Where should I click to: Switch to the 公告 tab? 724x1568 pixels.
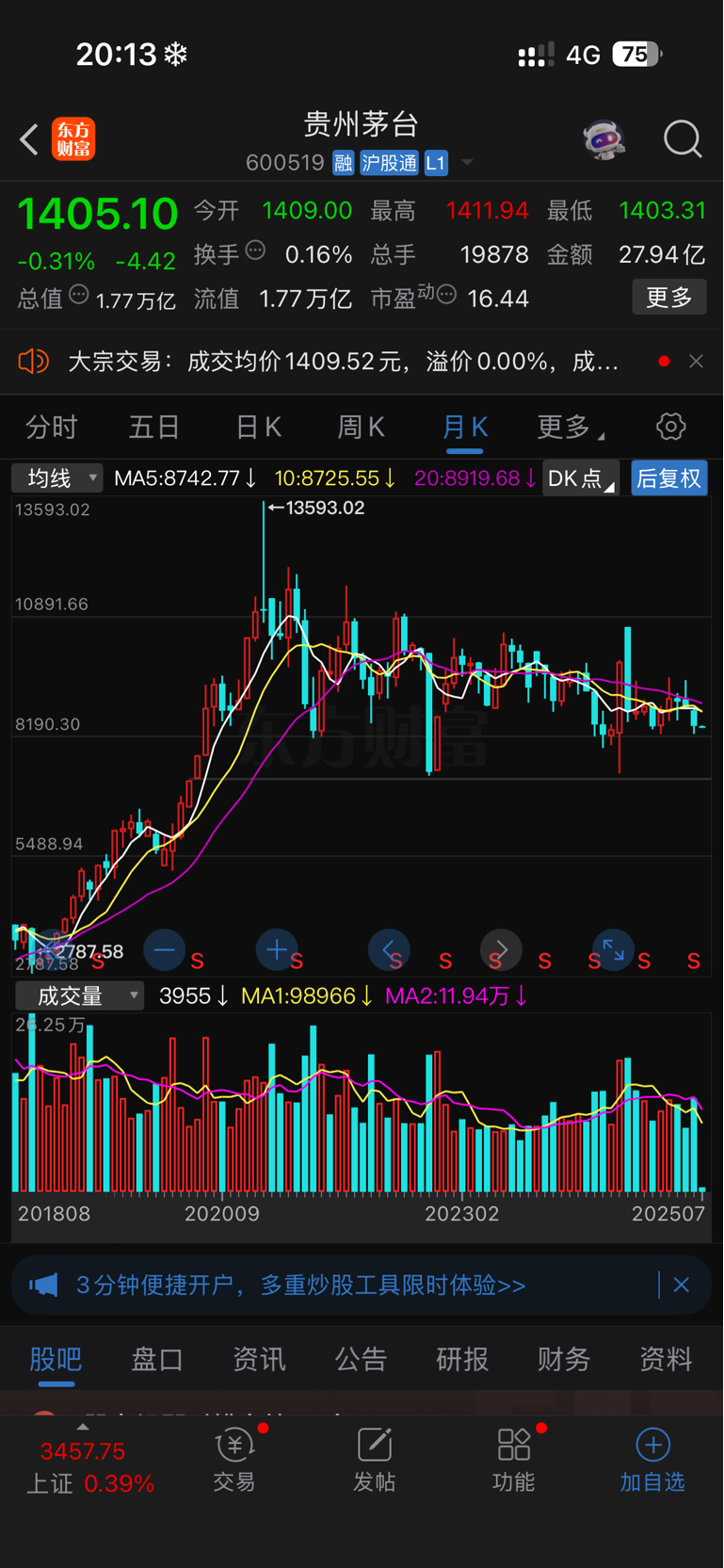[361, 1359]
